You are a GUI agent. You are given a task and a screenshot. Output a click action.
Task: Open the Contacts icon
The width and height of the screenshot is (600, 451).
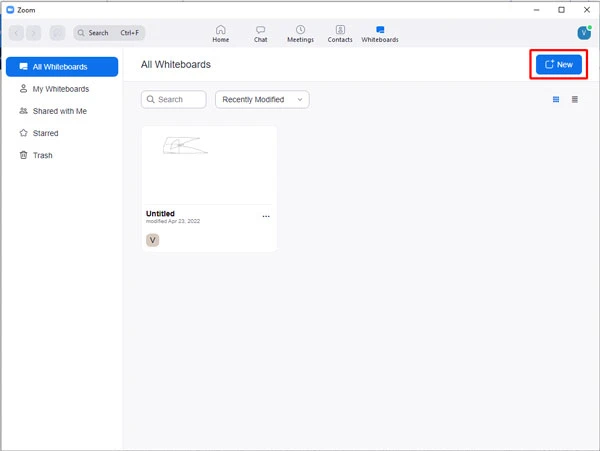click(340, 30)
